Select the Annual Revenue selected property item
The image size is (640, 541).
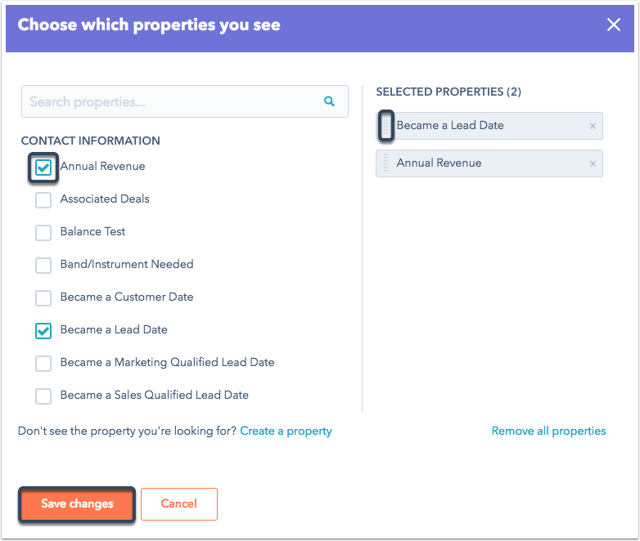489,163
